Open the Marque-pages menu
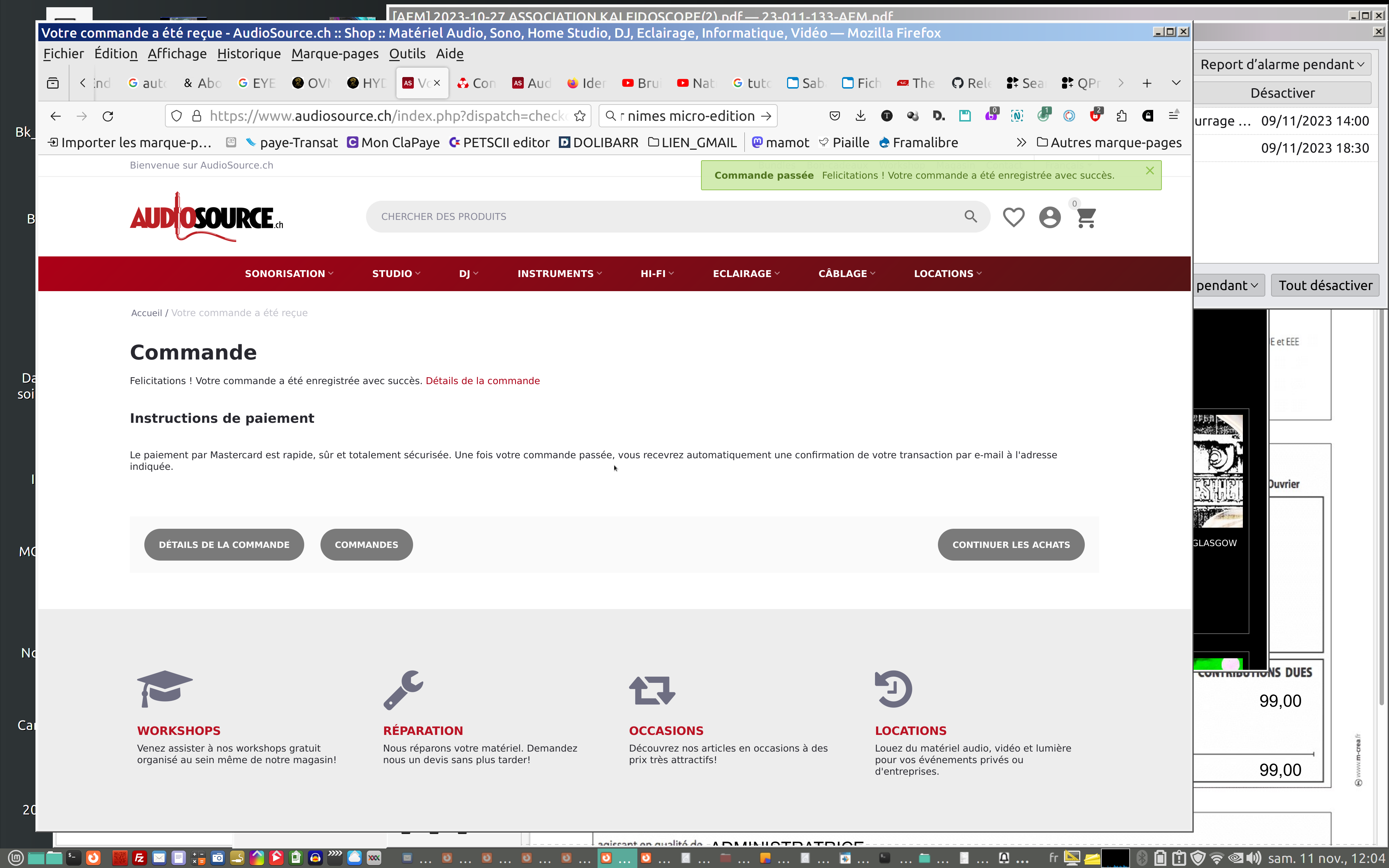 coord(335,54)
